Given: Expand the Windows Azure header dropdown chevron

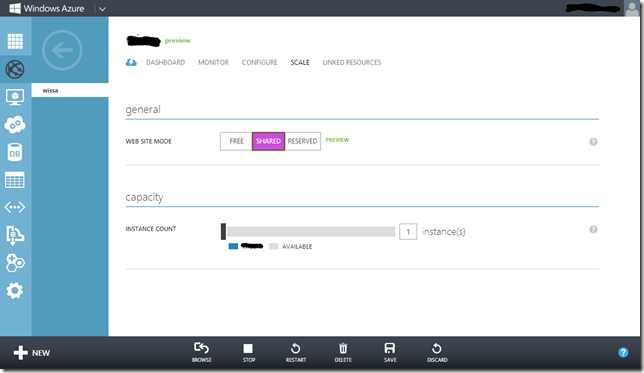Looking at the screenshot, I should click(102, 9).
